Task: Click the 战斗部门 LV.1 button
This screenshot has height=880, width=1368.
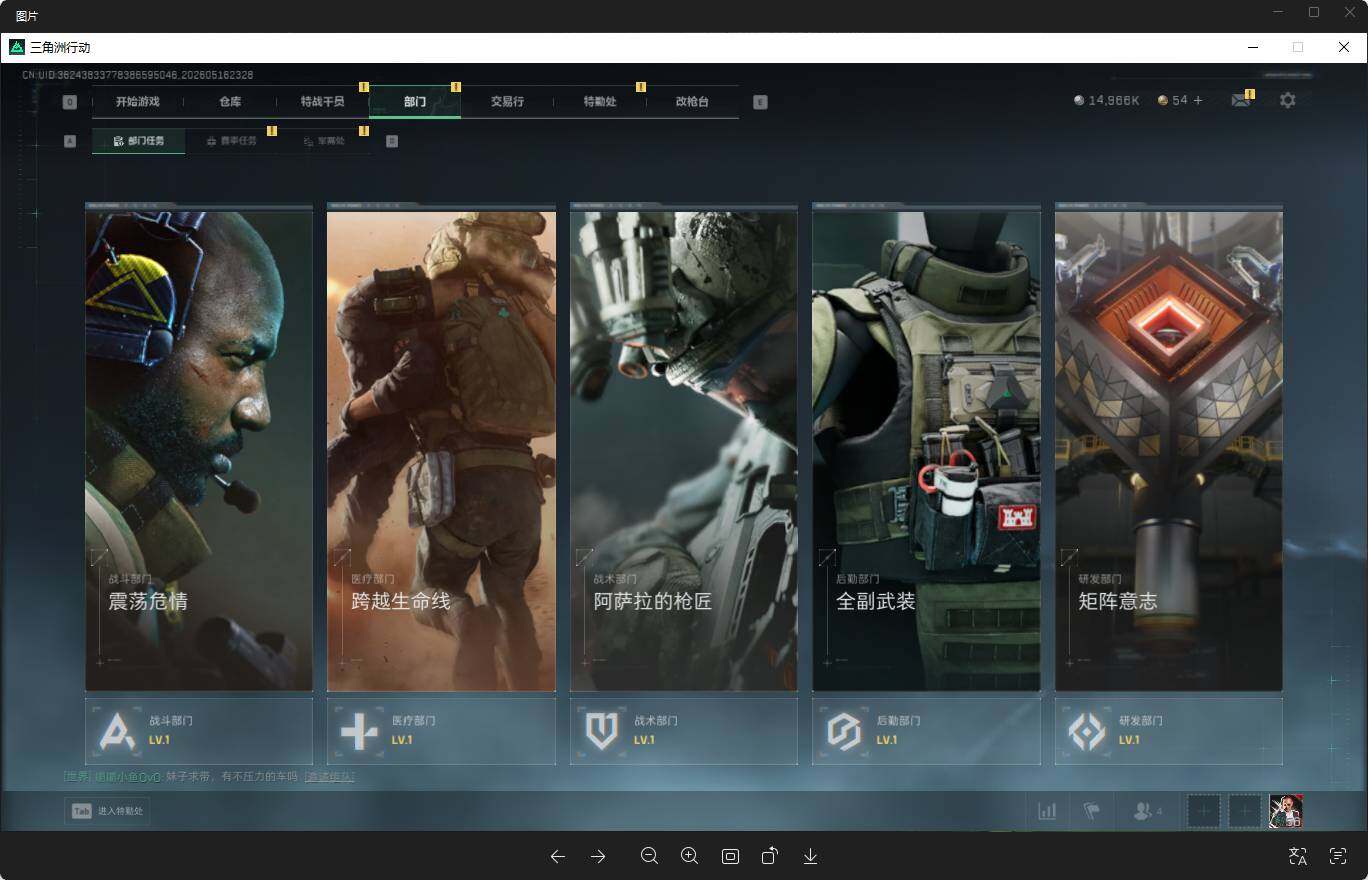Action: pyautogui.click(x=199, y=731)
